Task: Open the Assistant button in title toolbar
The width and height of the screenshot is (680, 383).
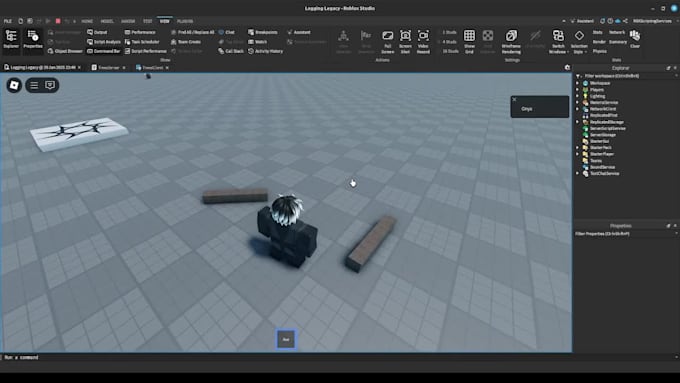Action: 582,21
